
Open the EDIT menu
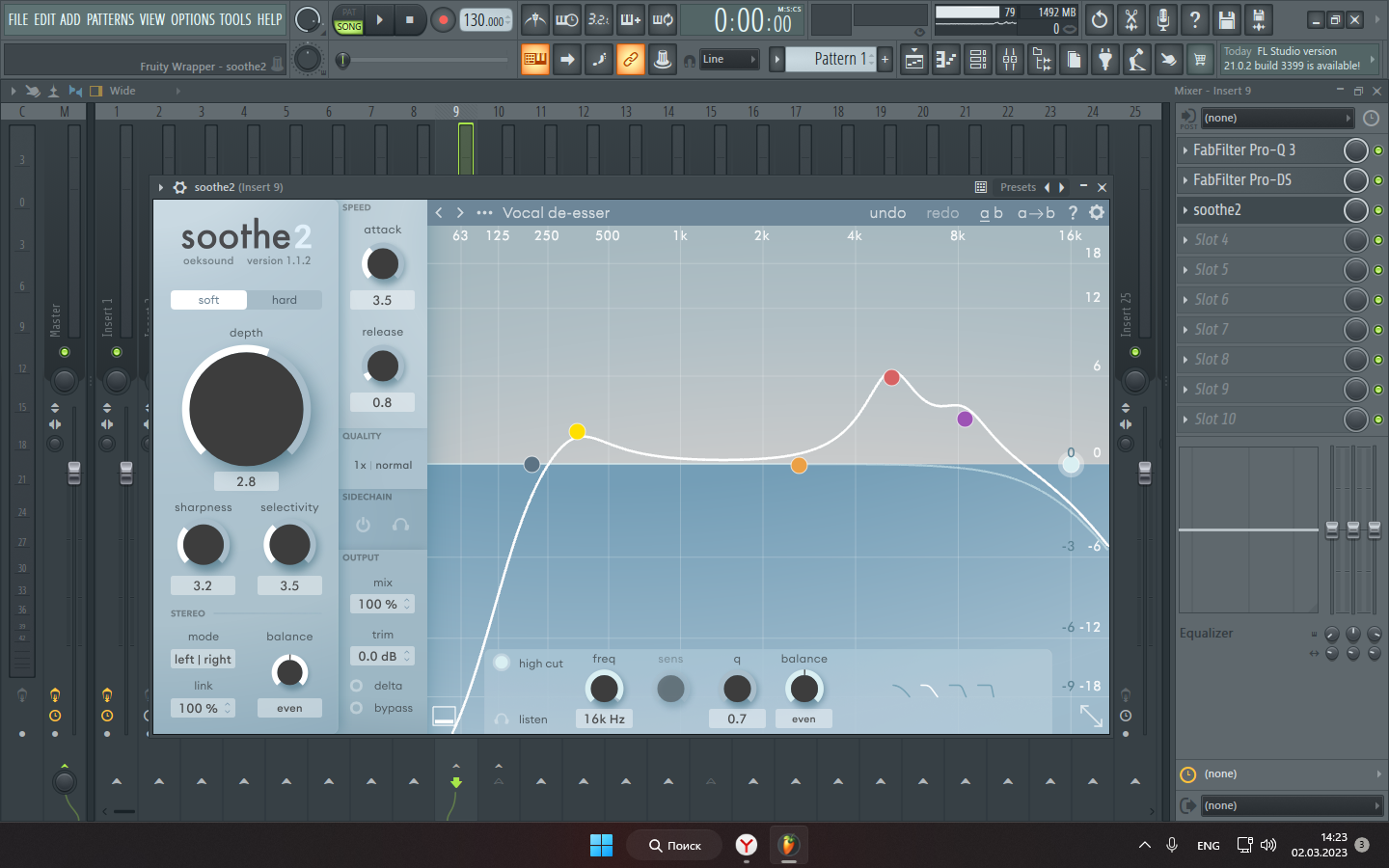click(44, 19)
